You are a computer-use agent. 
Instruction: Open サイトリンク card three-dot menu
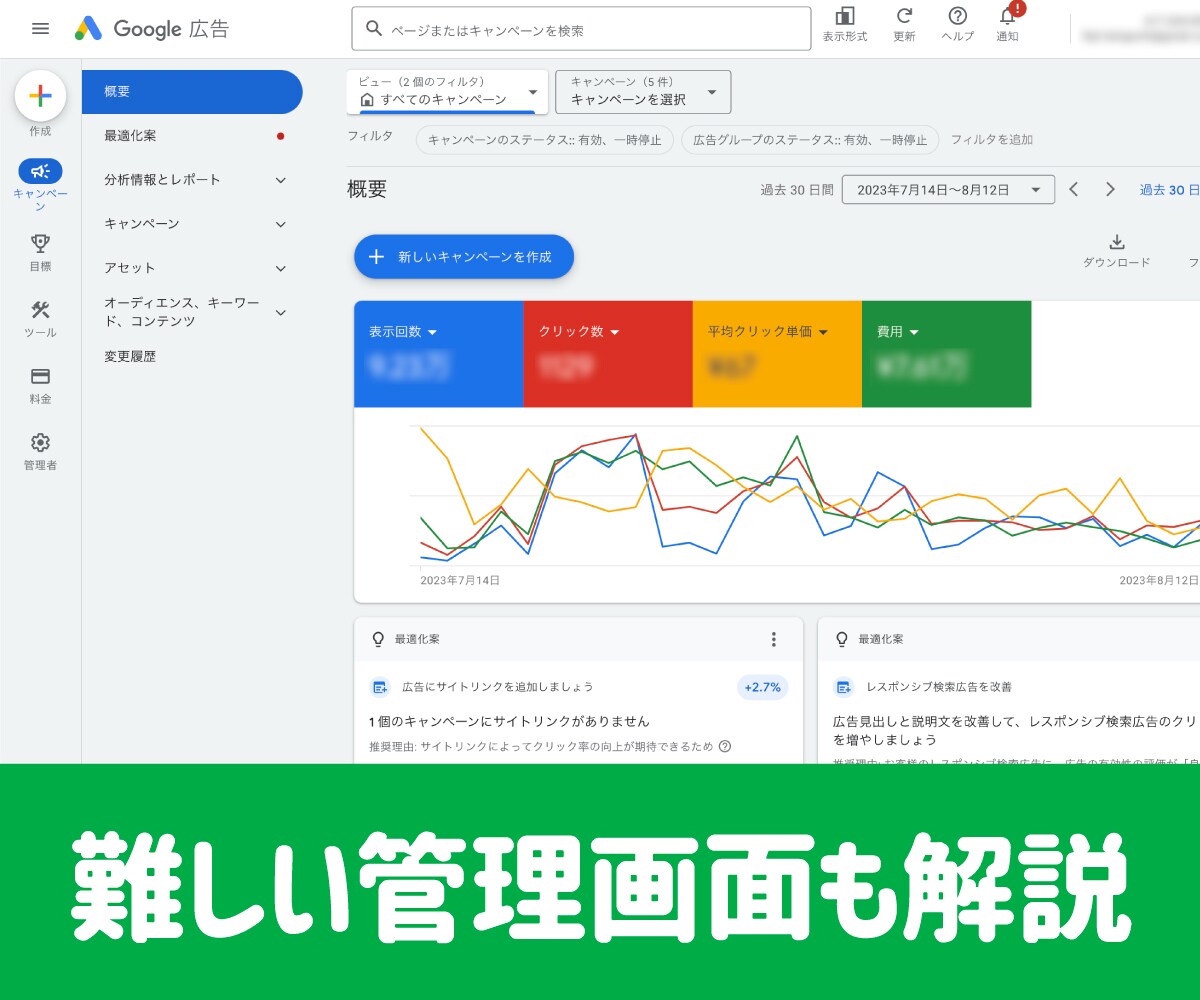(773, 639)
